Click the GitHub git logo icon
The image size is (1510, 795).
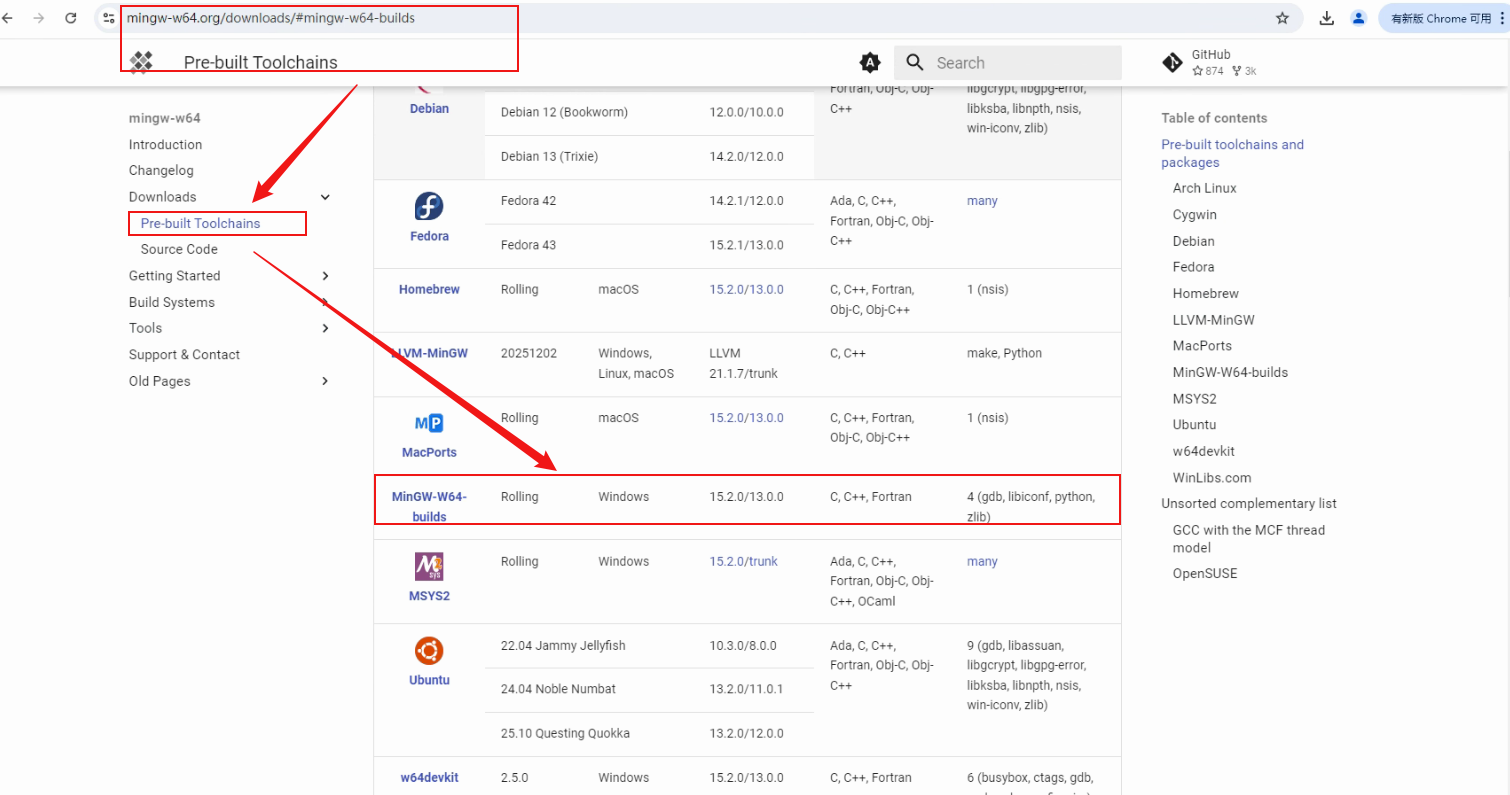(x=1172, y=63)
